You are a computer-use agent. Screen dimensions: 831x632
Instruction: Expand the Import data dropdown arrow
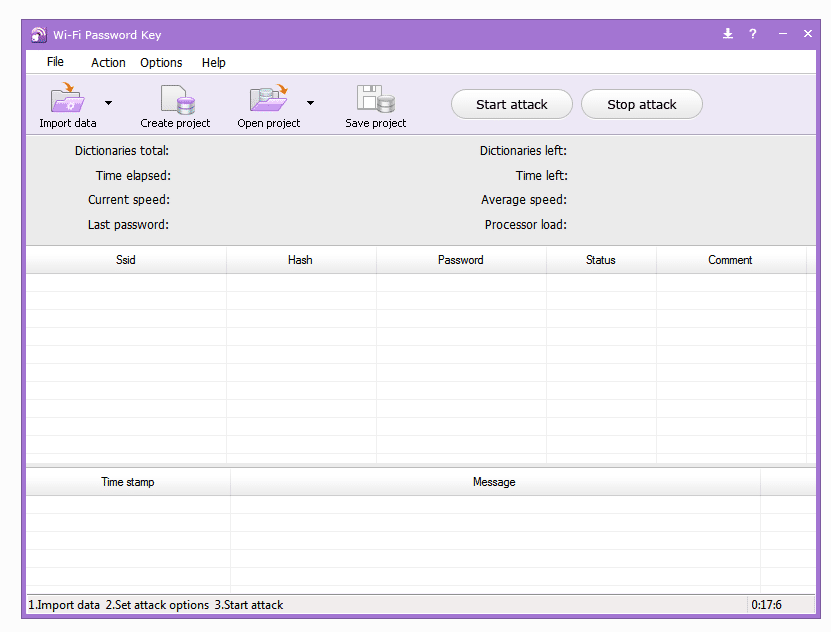tap(108, 103)
